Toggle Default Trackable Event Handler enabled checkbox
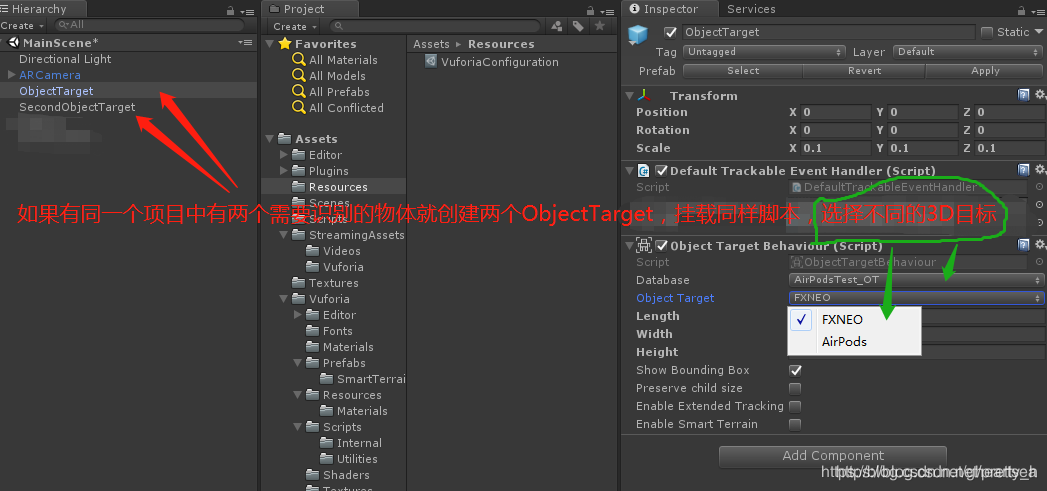Viewport: 1047px width, 491px height. click(662, 170)
